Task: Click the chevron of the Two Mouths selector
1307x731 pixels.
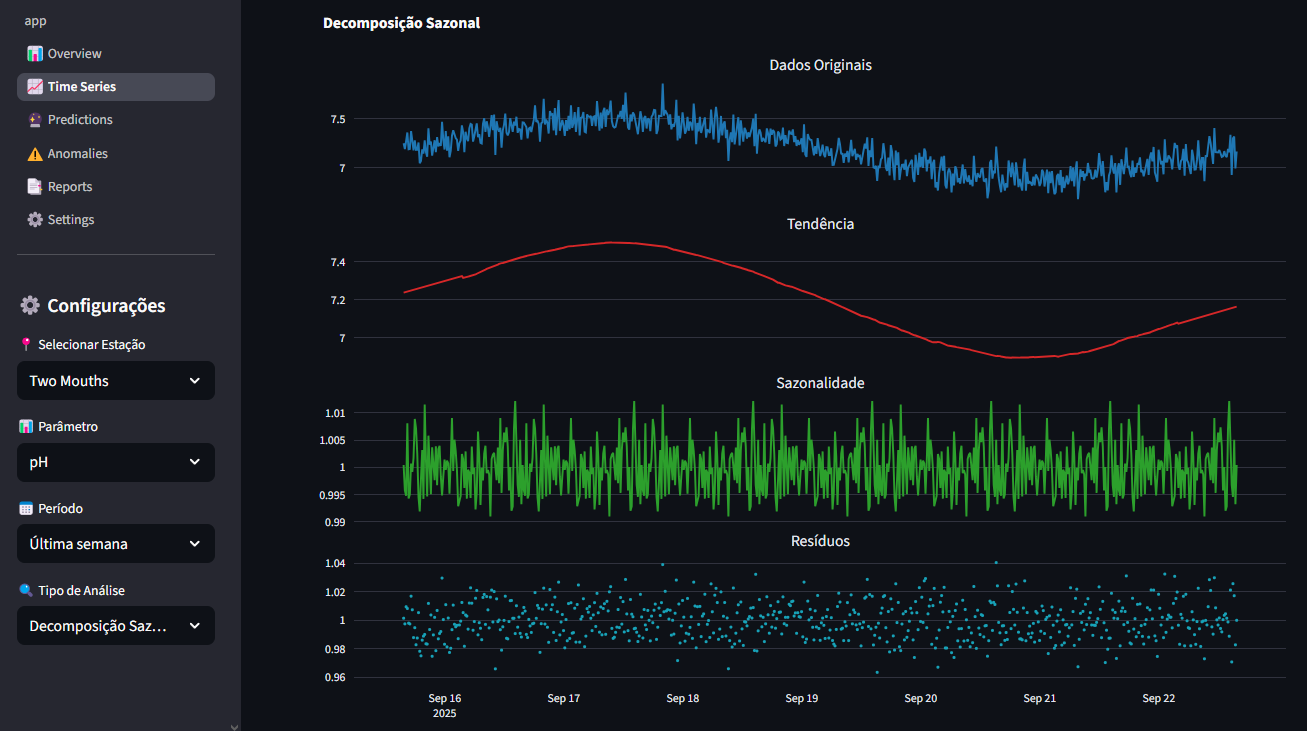Action: (195, 381)
